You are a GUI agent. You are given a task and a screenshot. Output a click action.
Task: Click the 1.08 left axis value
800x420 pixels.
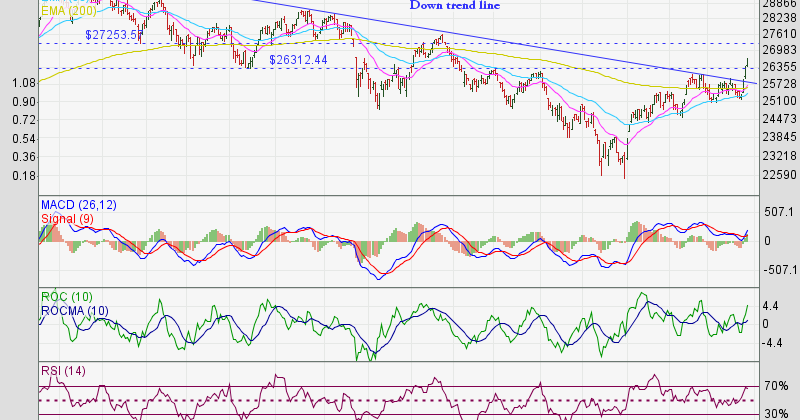tap(24, 83)
